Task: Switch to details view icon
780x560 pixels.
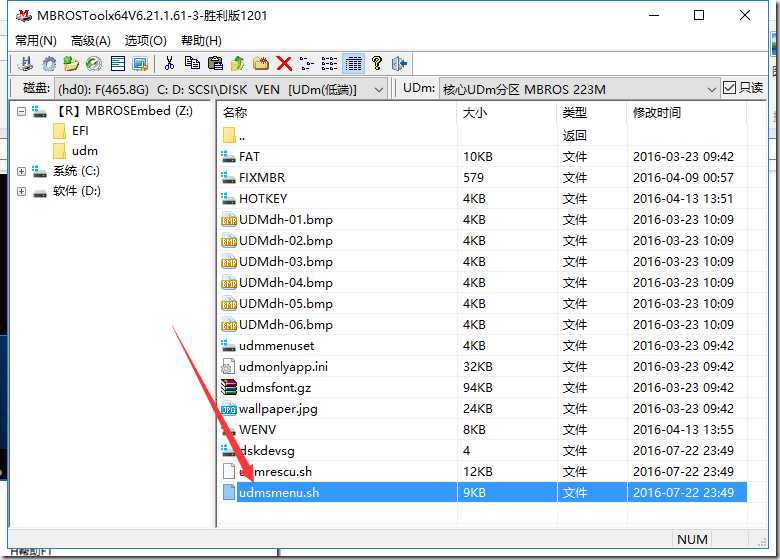Action: (x=353, y=63)
